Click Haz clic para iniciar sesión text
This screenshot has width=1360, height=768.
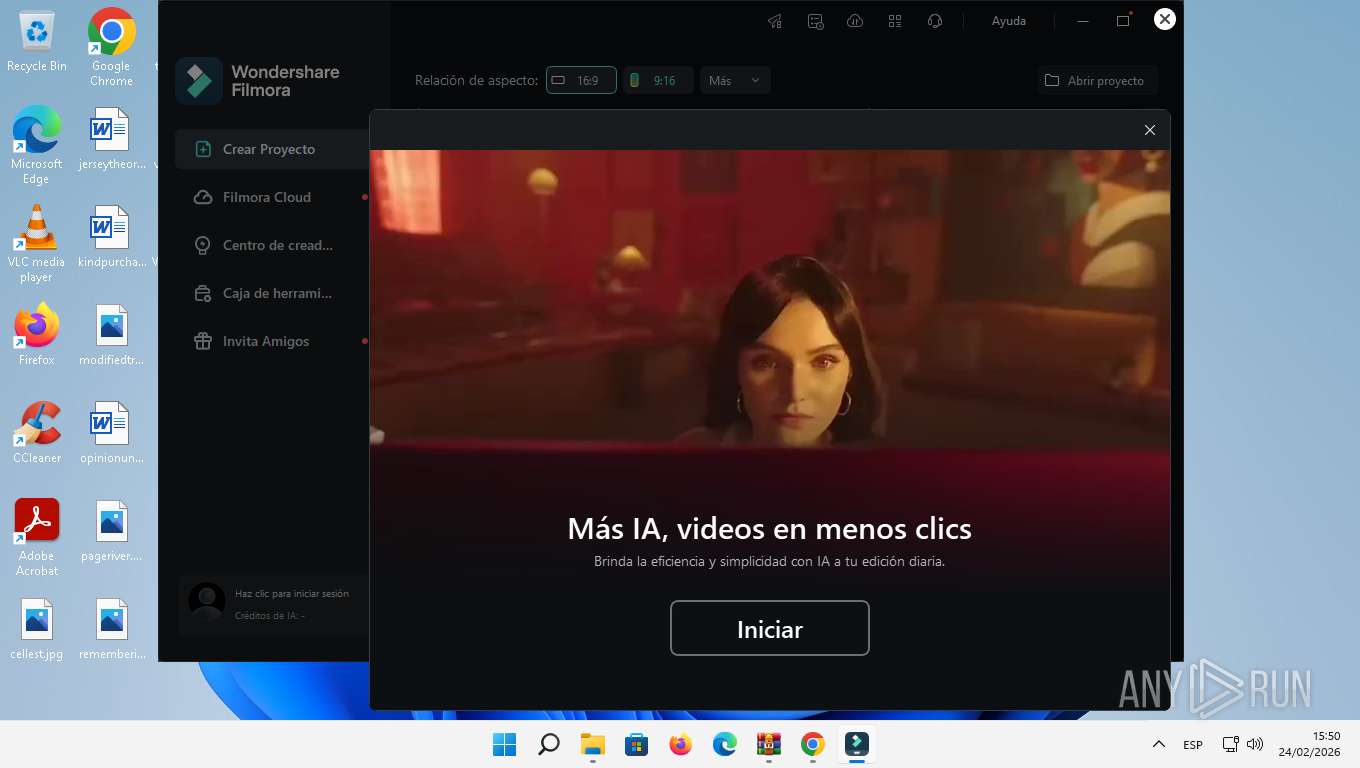292,593
